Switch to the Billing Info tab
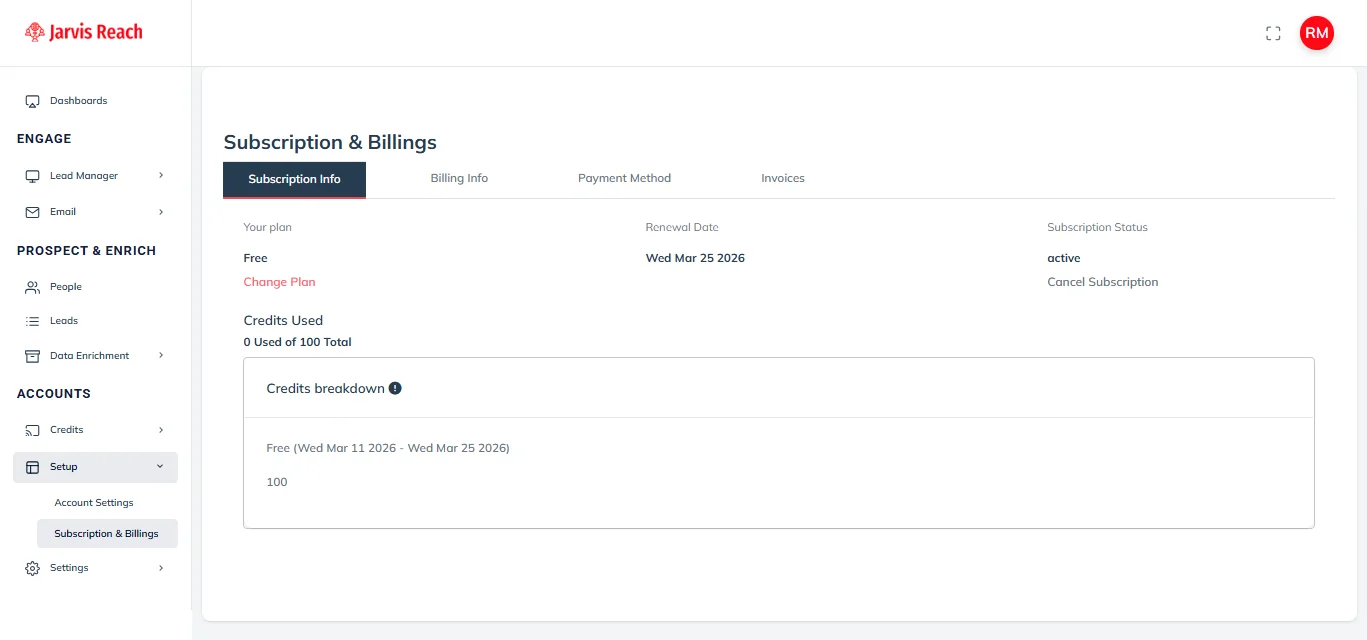This screenshot has height=640, width=1367. click(459, 179)
